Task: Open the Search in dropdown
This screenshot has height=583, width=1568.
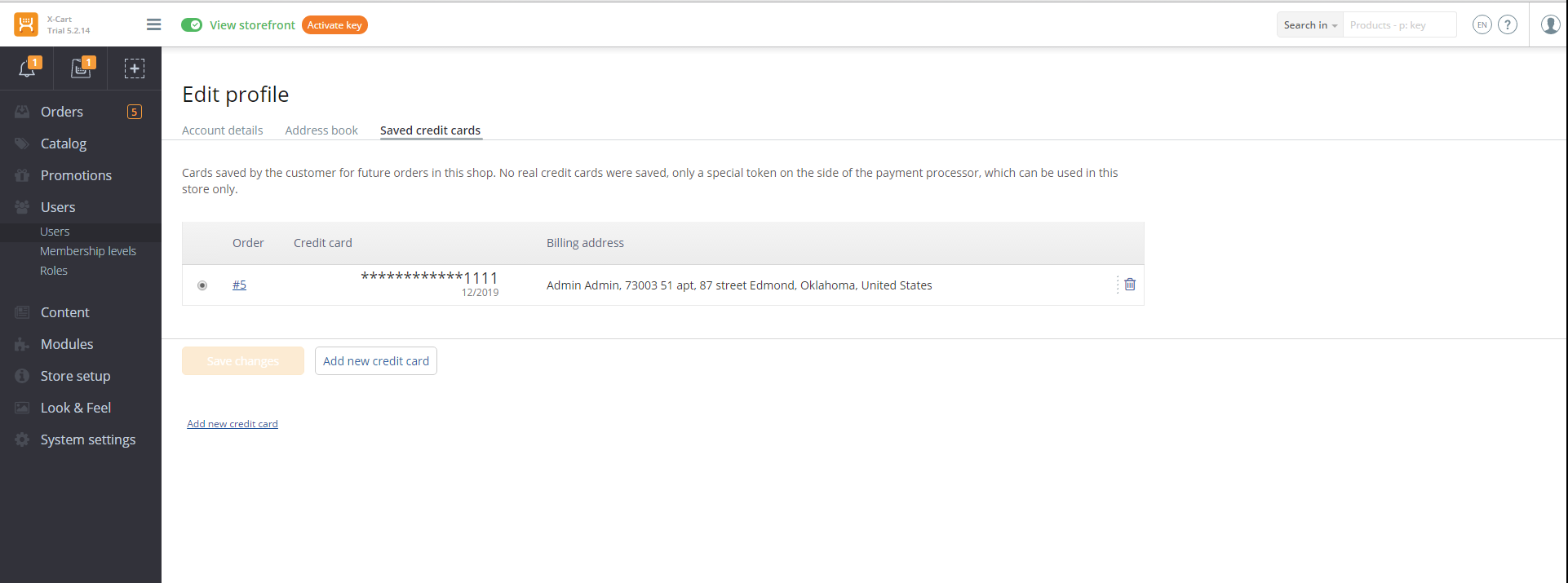Action: tap(1310, 25)
